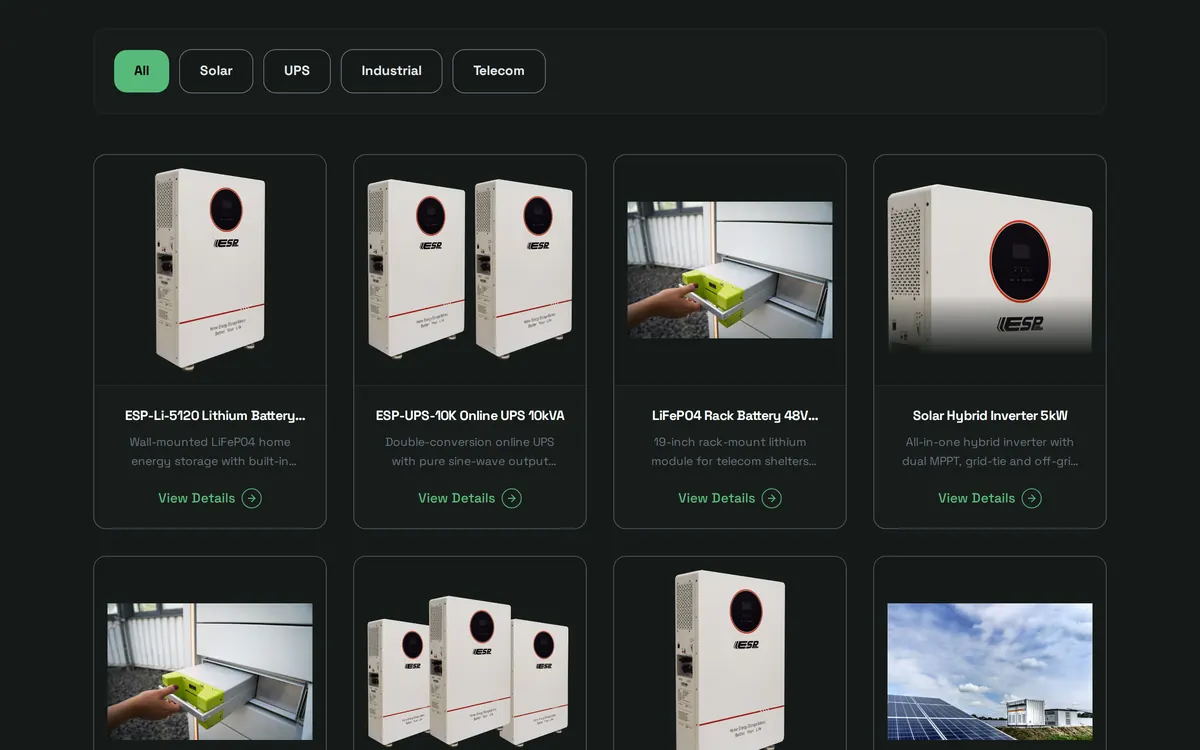
Task: Click Wall-mounted LiFePO4 home description text
Action: point(212,451)
